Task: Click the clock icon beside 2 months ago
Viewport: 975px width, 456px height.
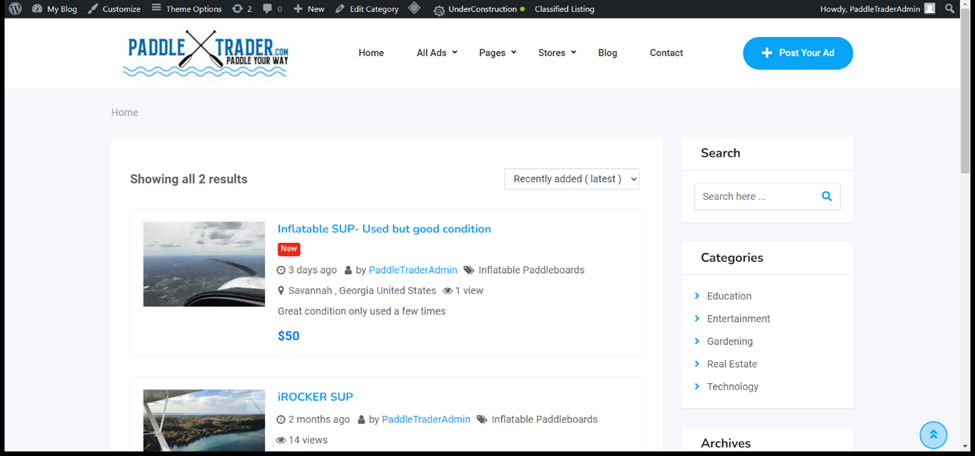Action: click(281, 420)
